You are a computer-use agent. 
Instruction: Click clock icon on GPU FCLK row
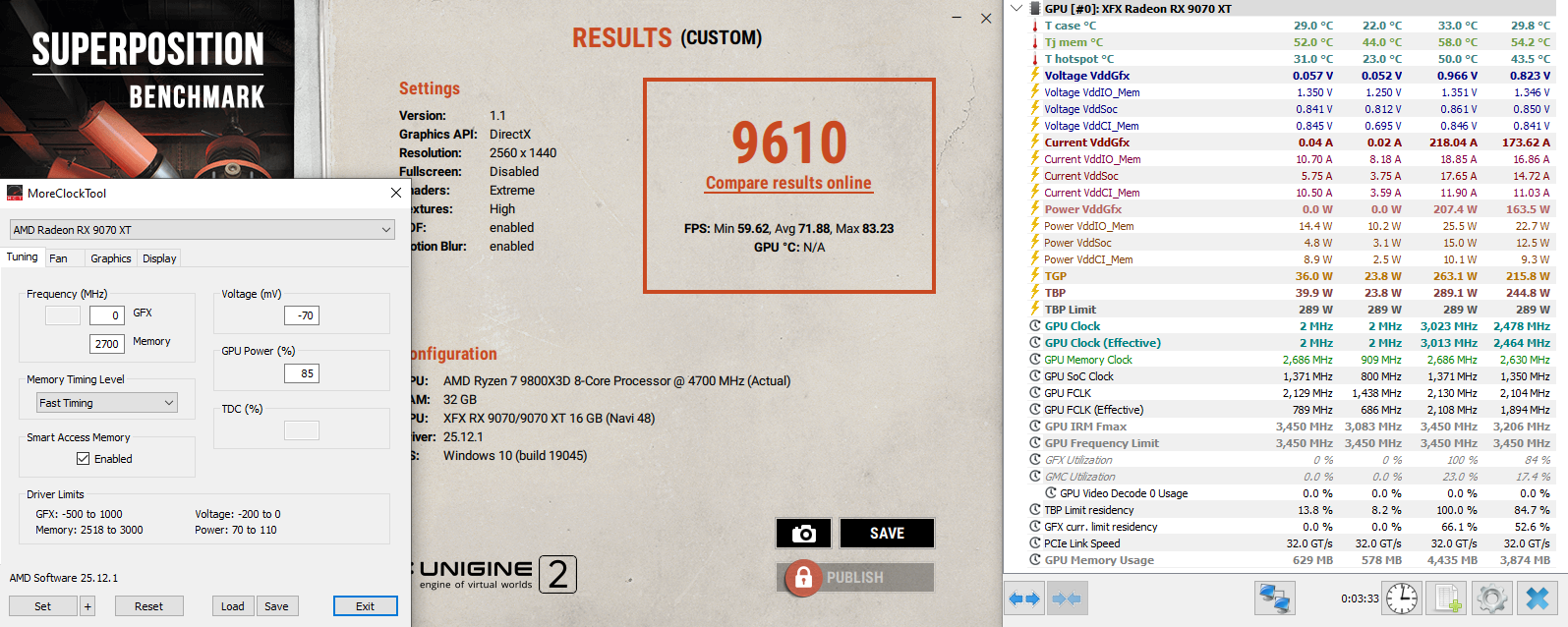[1035, 393]
